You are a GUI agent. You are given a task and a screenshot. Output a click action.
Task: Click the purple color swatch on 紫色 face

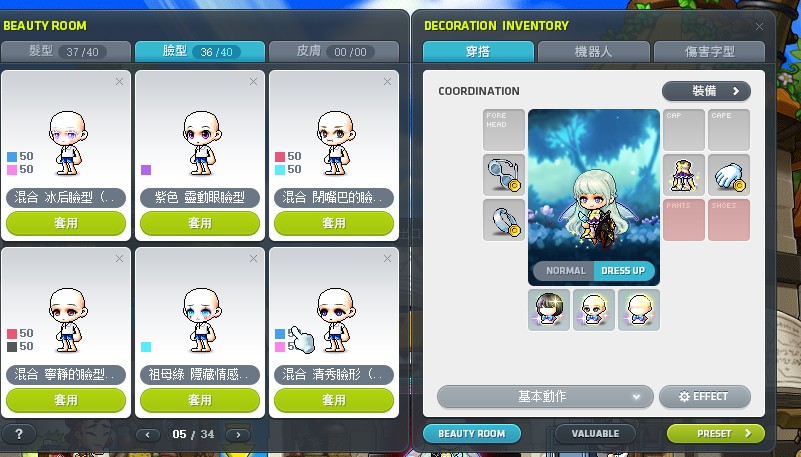click(146, 170)
